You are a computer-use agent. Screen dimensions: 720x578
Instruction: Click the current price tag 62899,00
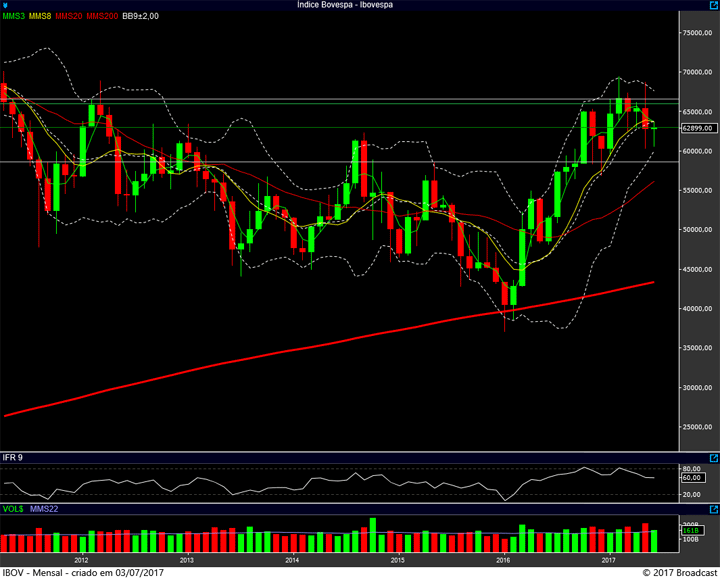point(697,128)
